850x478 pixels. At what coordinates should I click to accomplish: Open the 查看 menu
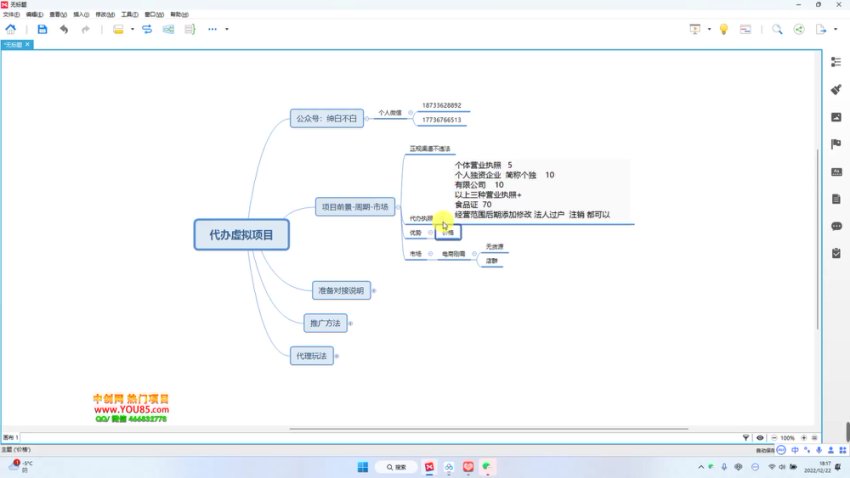pos(58,15)
